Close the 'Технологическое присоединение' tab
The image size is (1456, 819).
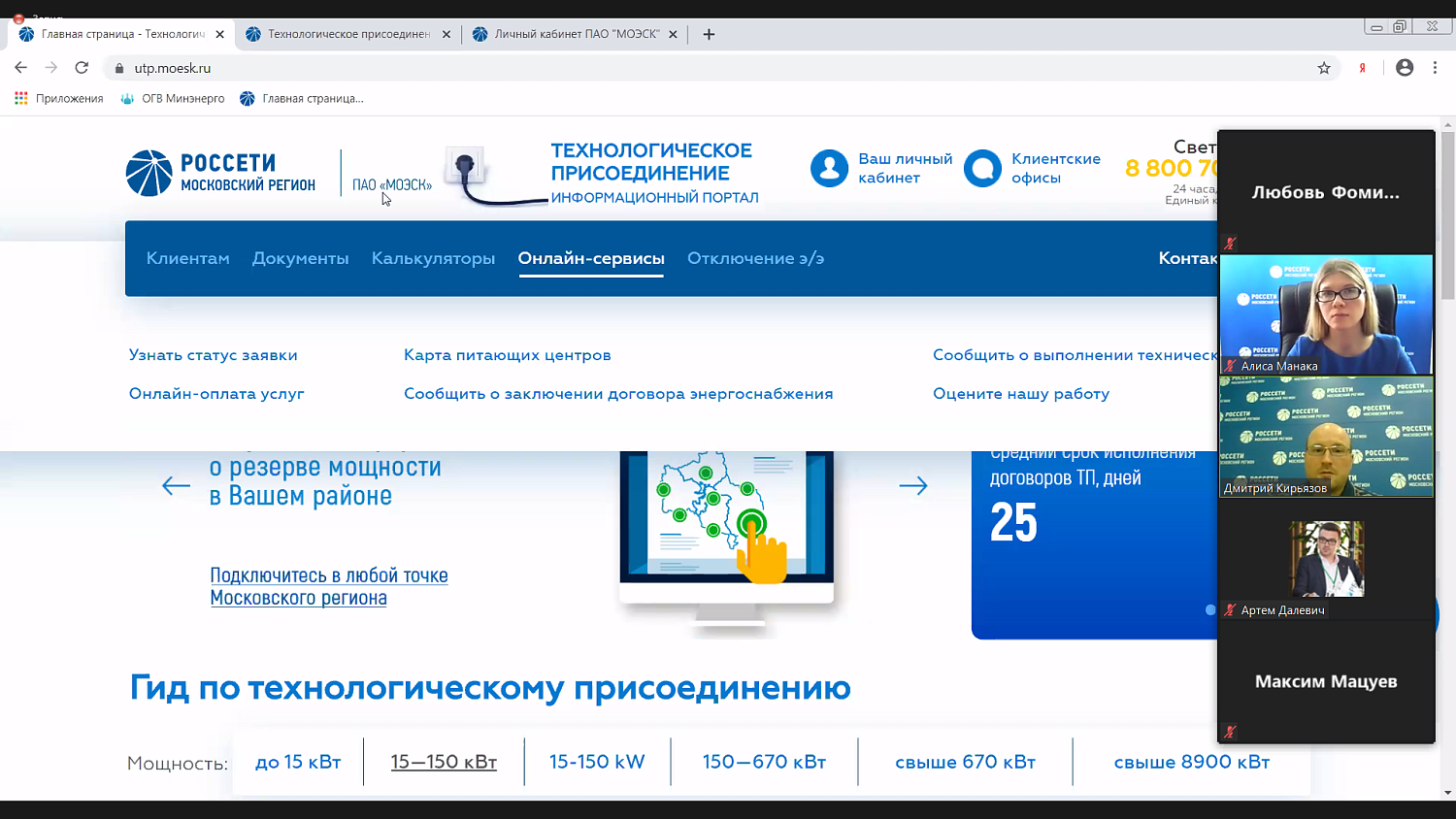447,34
